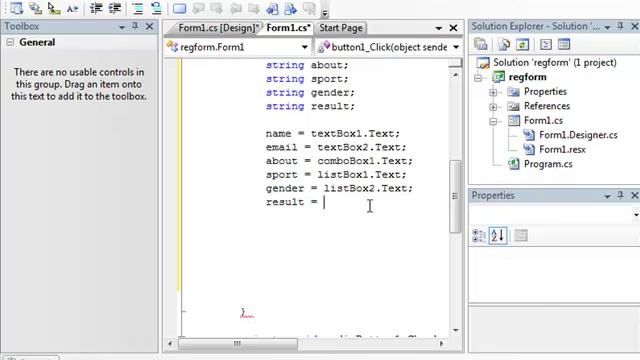Viewport: 640px width, 360px height.
Task: Collapse the Form1.cs node
Action: point(493,121)
